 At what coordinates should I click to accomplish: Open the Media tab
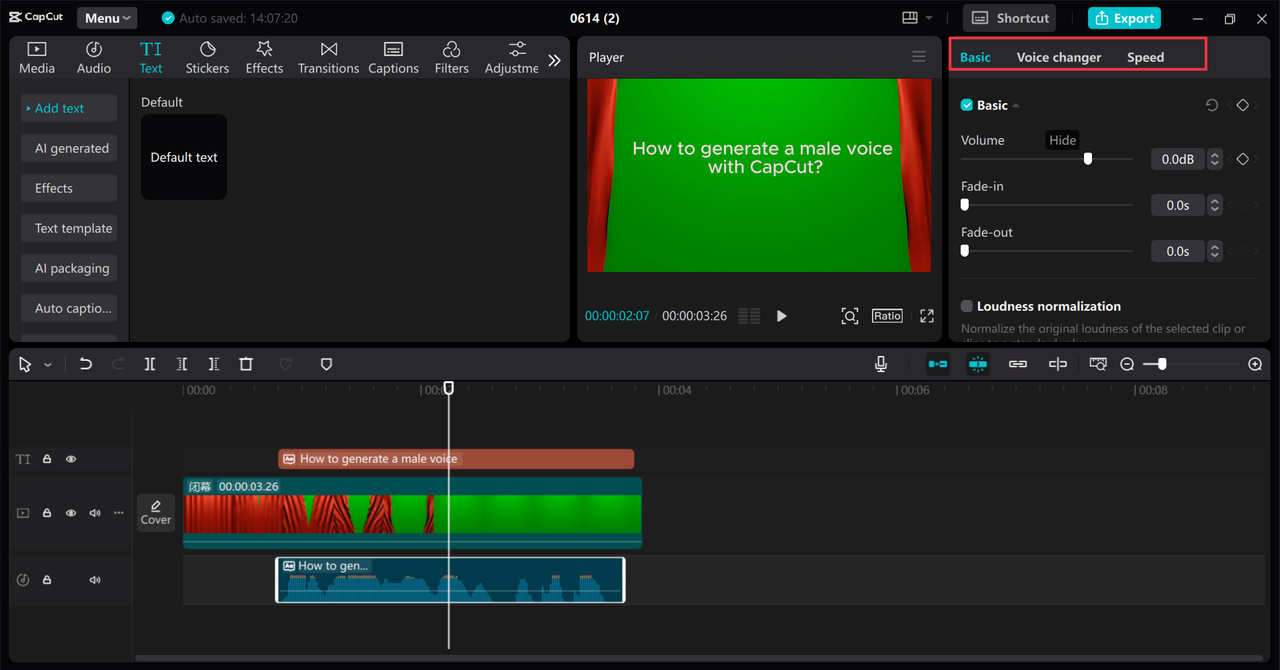(x=37, y=58)
